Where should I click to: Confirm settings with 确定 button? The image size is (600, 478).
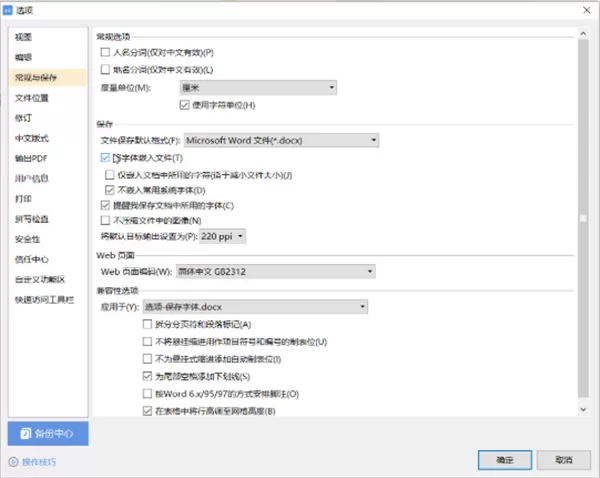point(505,460)
